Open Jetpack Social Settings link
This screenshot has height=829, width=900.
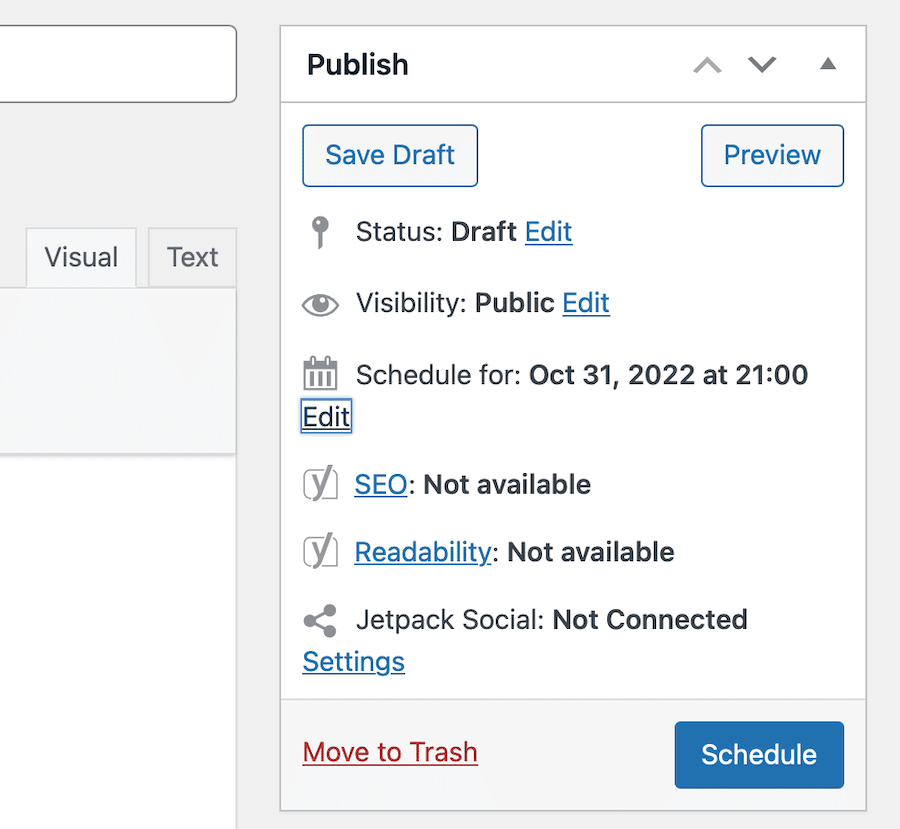point(353,662)
